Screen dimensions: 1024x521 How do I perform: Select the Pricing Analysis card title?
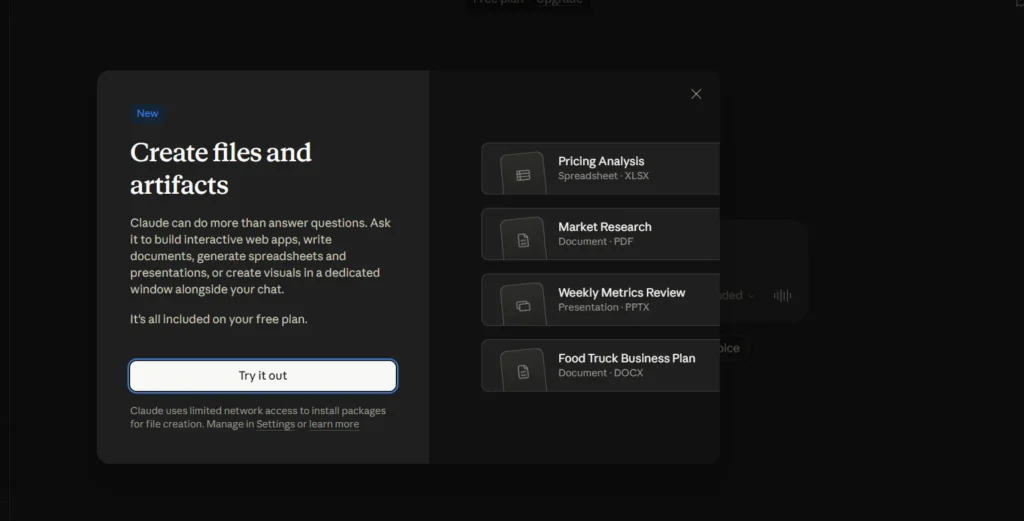coord(601,161)
